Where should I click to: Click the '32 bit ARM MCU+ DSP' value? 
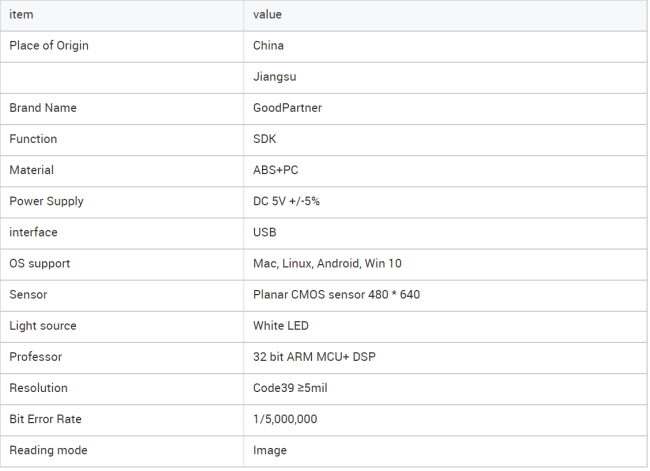[314, 357]
